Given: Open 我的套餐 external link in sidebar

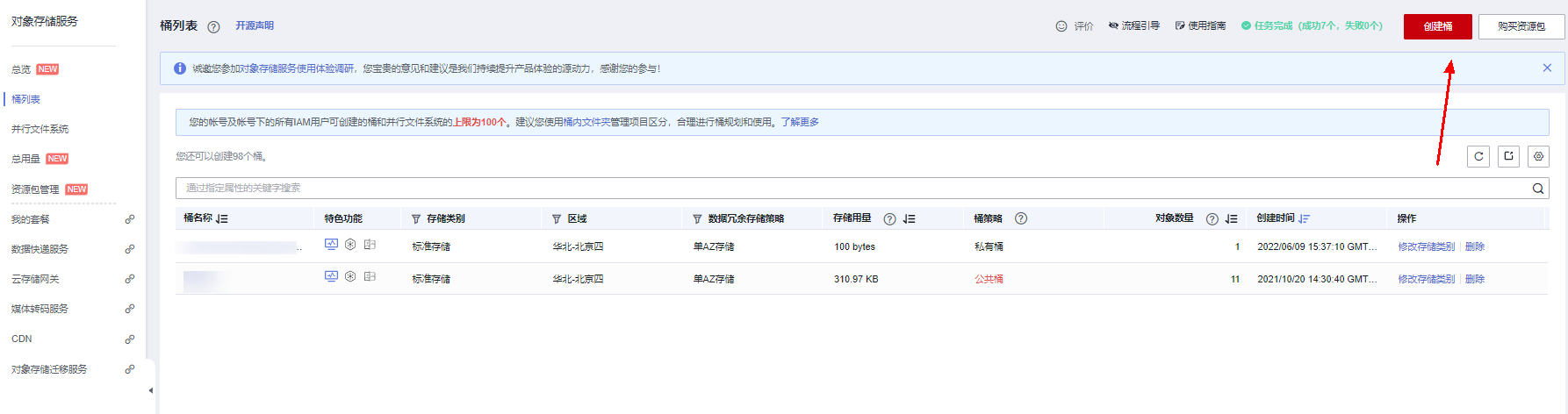Looking at the screenshot, I should tap(129, 219).
